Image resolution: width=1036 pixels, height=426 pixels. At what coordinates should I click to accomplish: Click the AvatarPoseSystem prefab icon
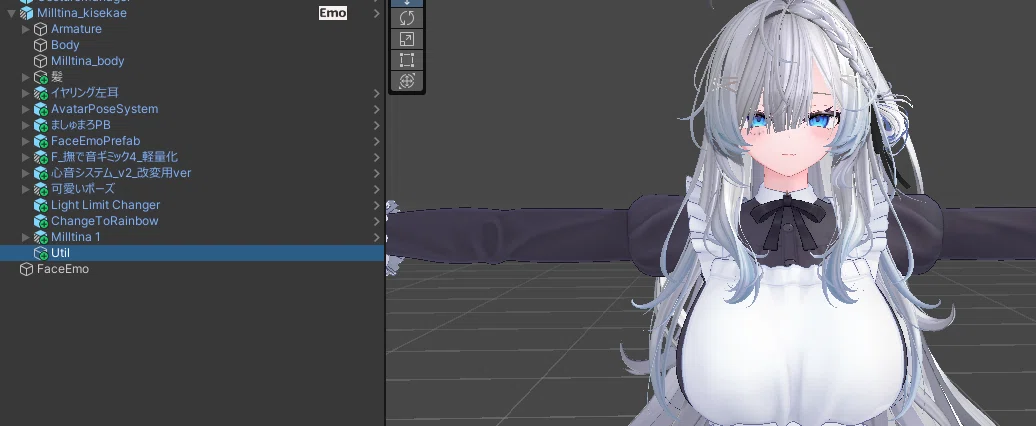[x=41, y=109]
